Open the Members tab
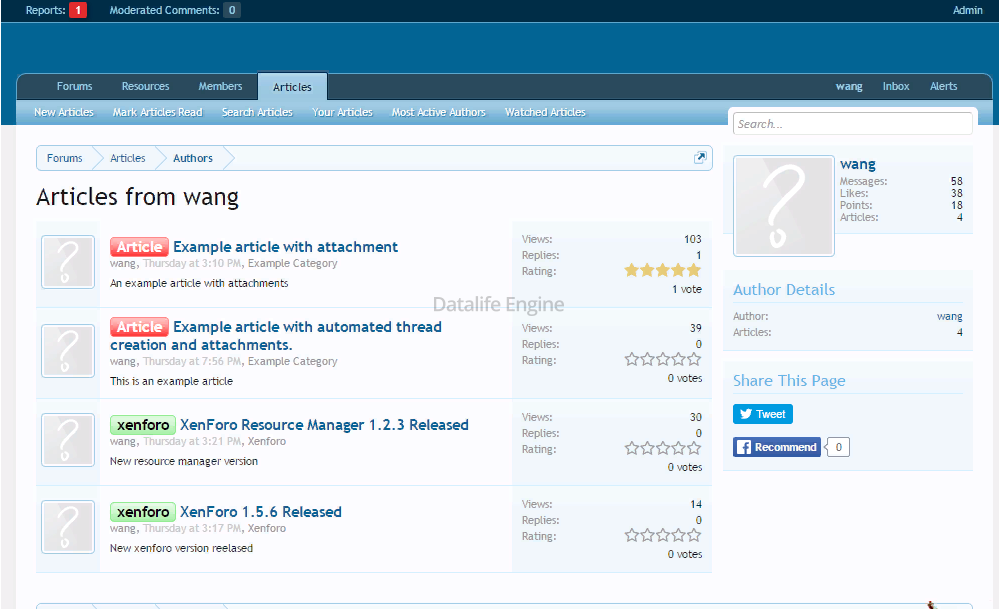Screen dimensions: 999x609 pyautogui.click(x=220, y=86)
